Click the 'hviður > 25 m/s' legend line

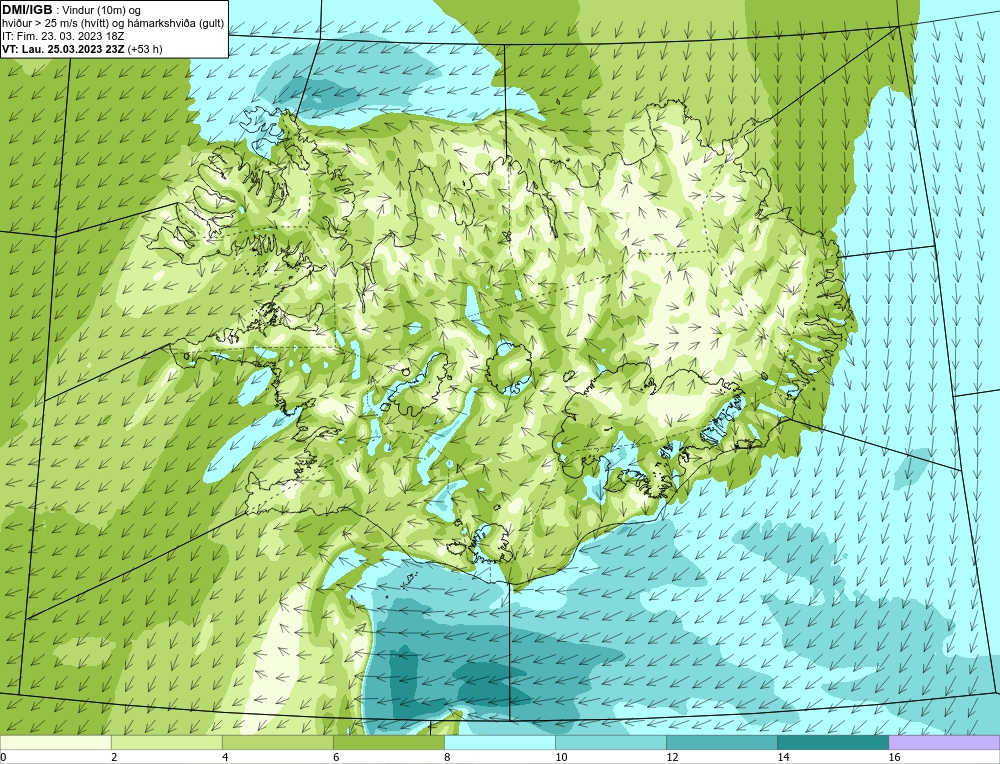[113, 24]
